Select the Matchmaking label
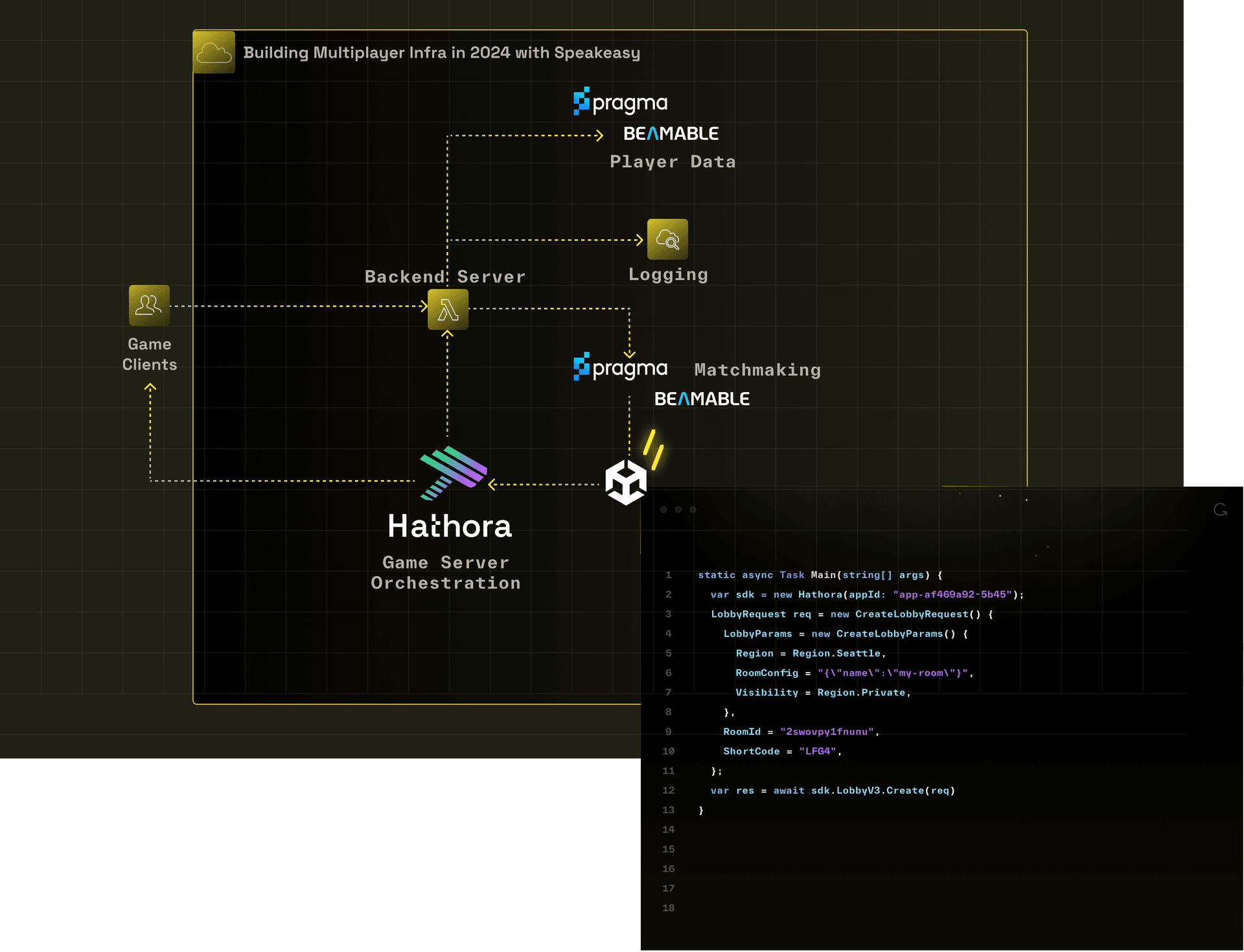This screenshot has width=1244, height=952. 757,369
